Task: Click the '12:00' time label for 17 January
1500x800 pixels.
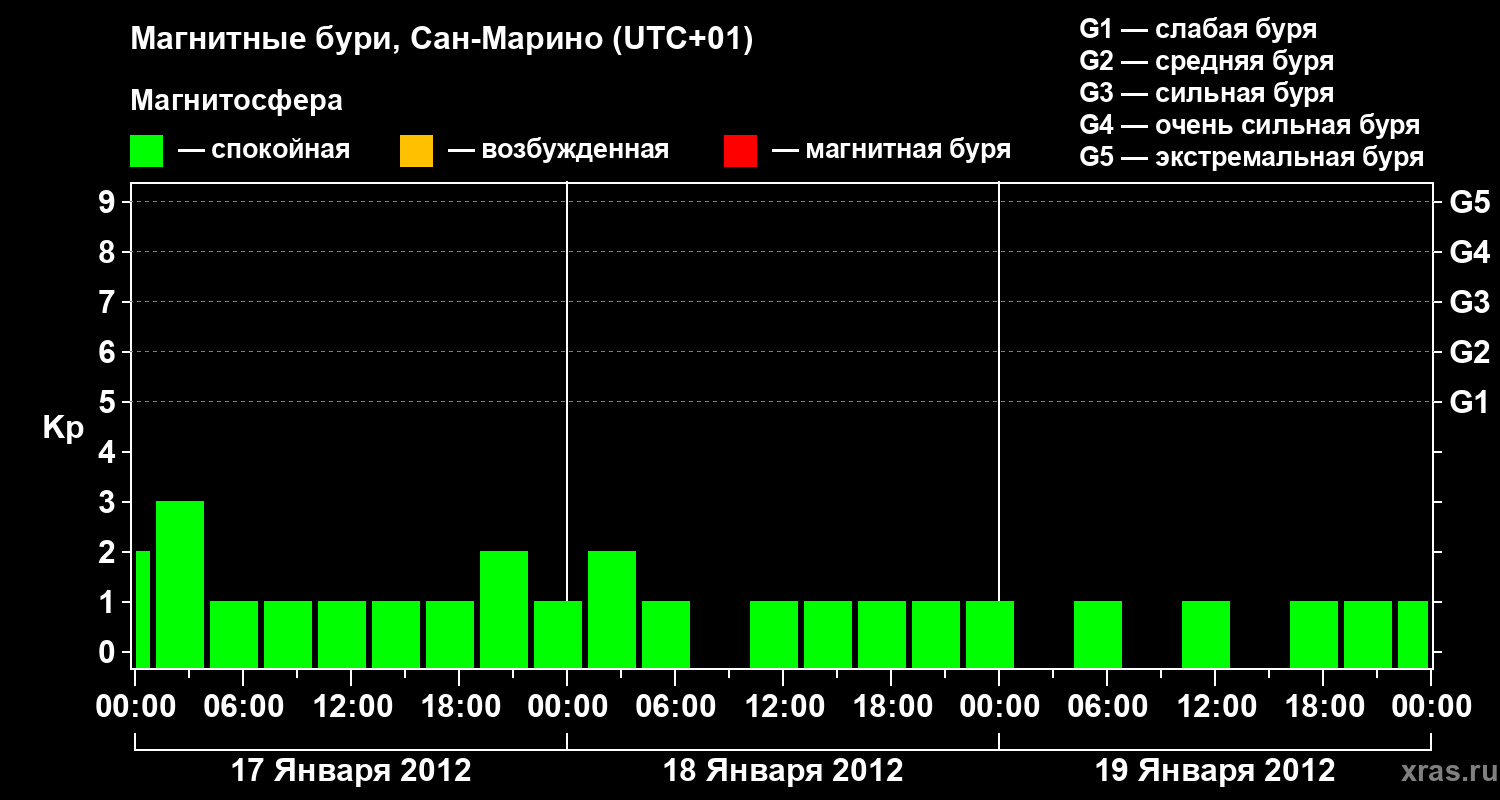Action: (351, 707)
